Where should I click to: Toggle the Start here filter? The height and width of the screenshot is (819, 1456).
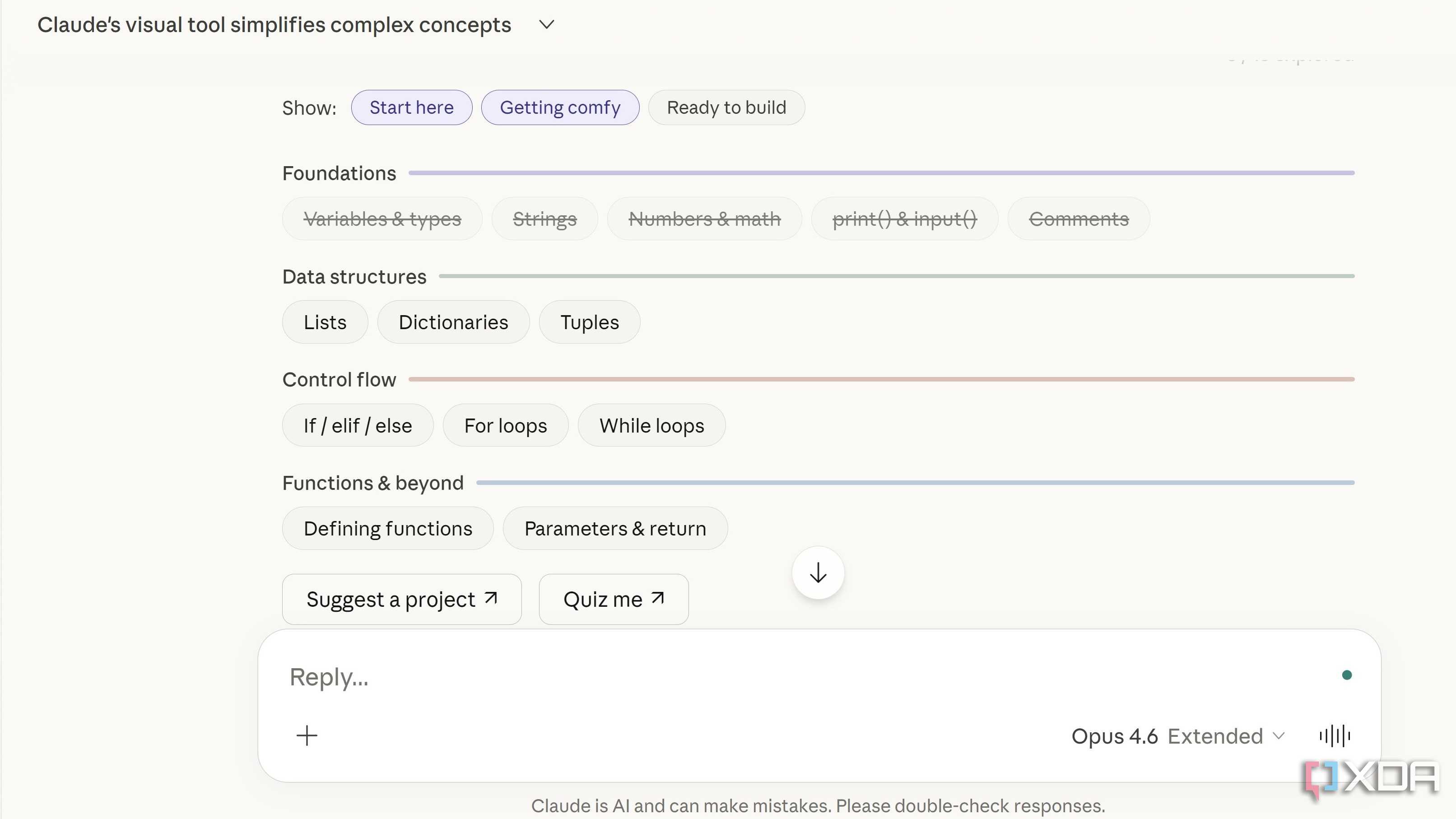click(x=411, y=107)
